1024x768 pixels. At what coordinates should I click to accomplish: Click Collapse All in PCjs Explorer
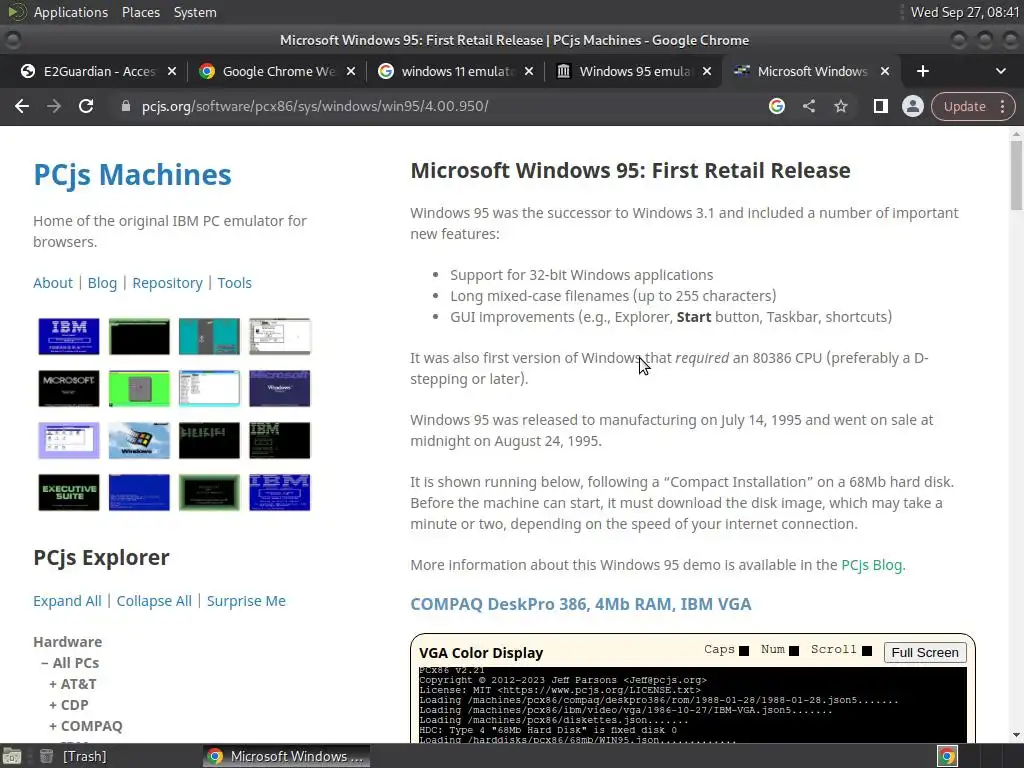(154, 601)
